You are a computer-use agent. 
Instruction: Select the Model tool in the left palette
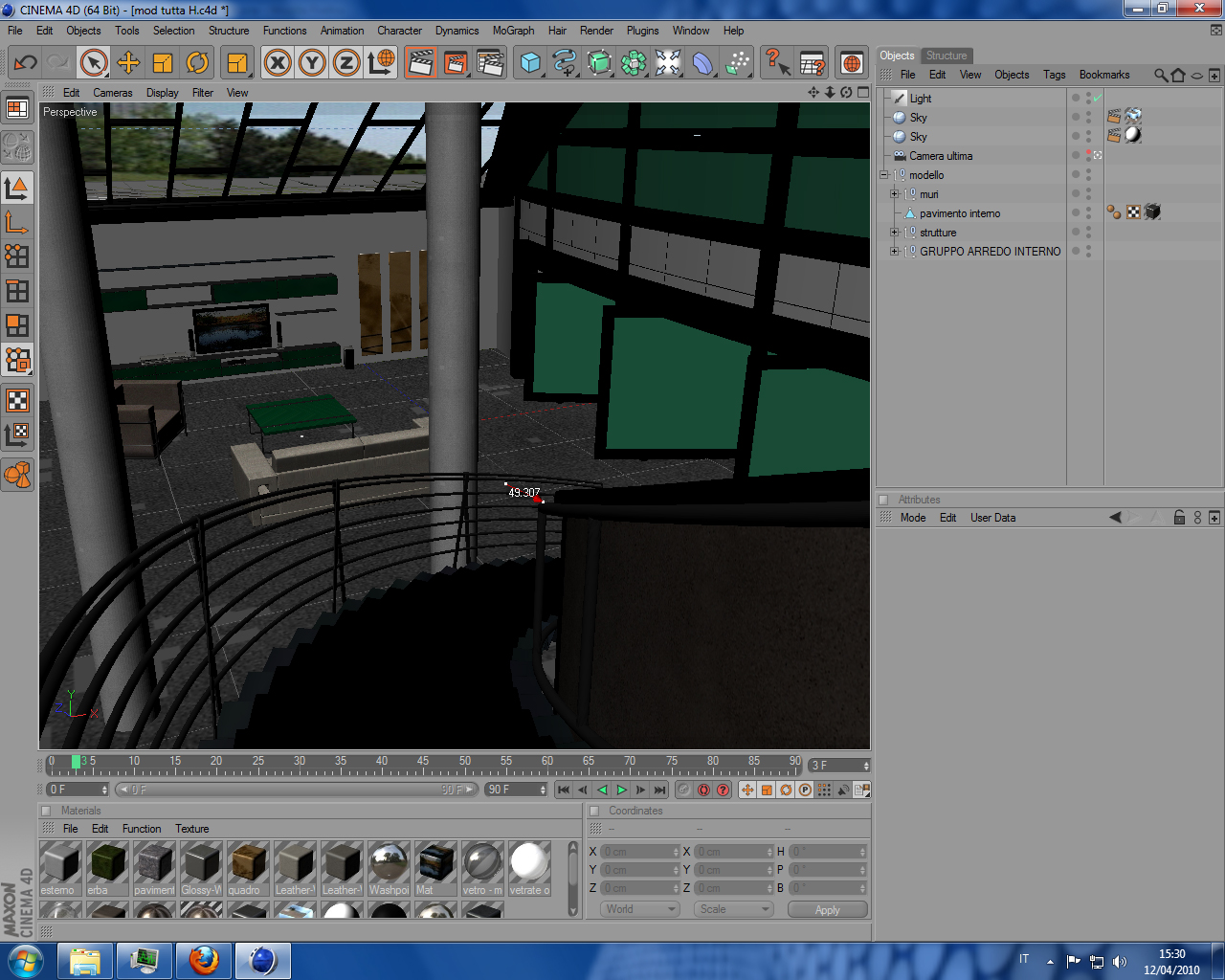tap(17, 188)
